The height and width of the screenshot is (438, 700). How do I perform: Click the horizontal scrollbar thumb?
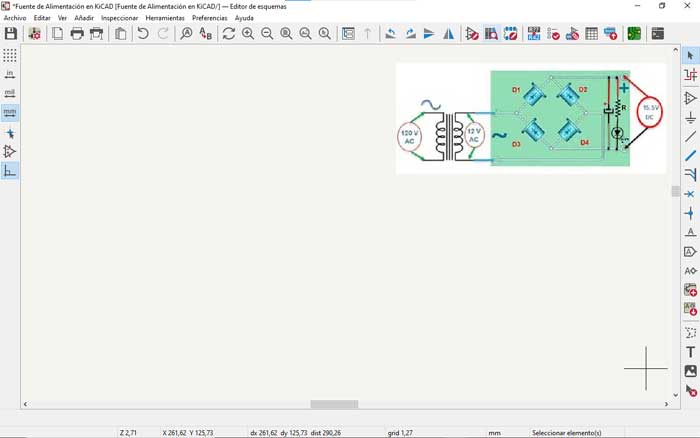334,404
